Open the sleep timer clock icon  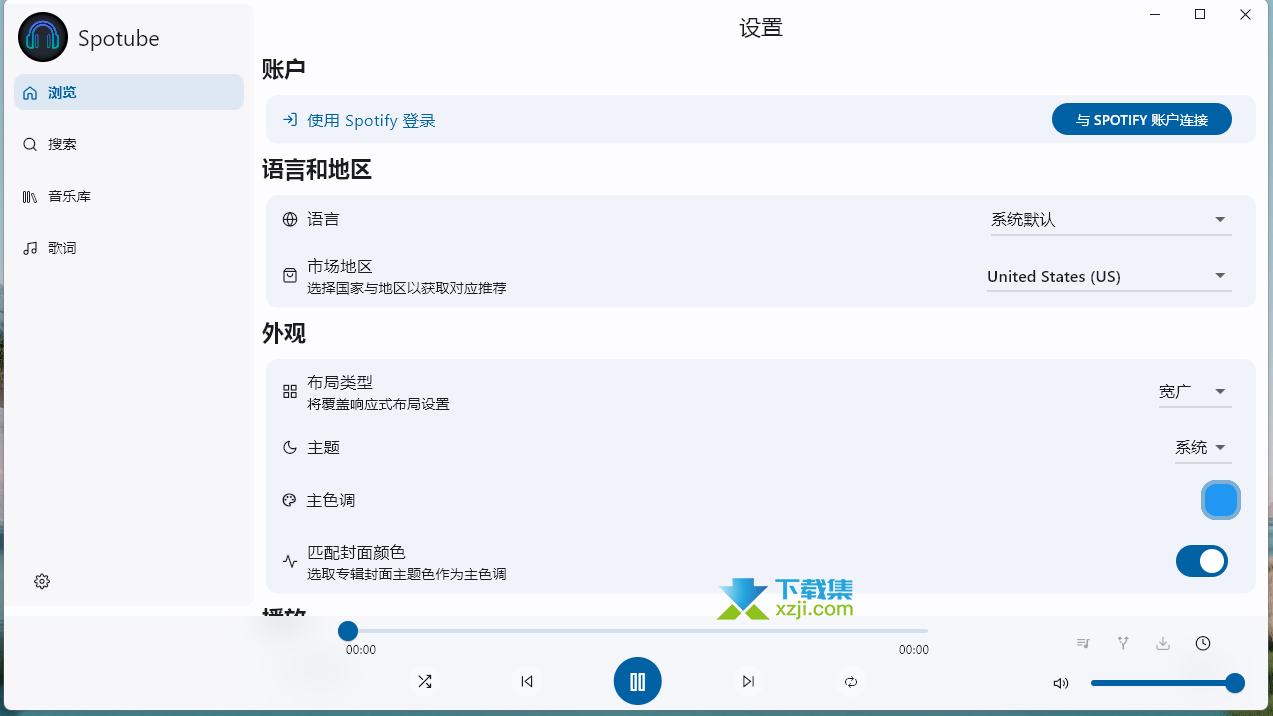[1203, 643]
